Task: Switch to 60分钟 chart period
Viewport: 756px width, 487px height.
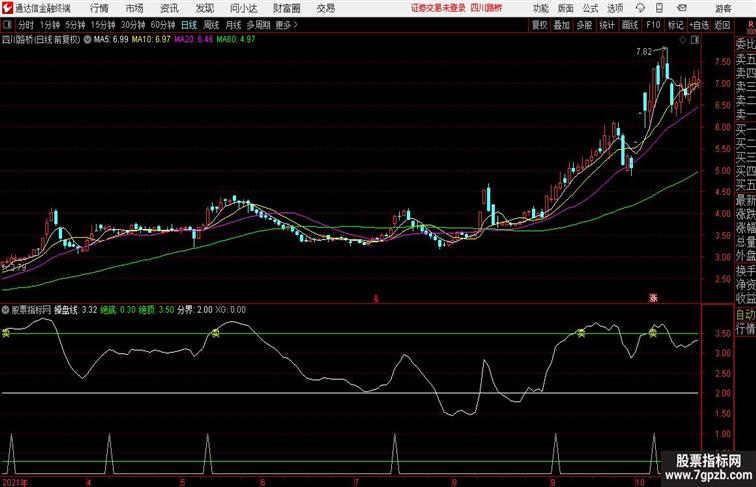Action: 163,25
